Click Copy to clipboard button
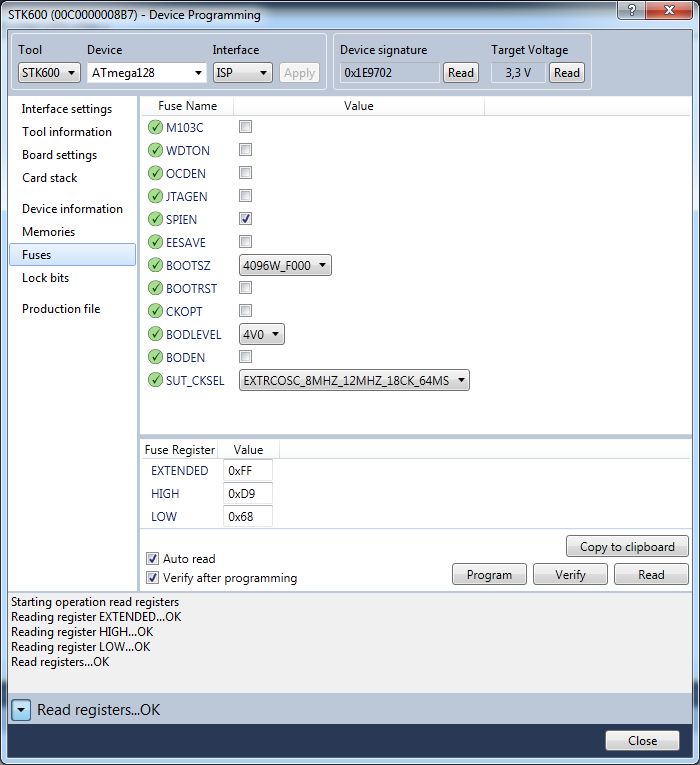Image resolution: width=700 pixels, height=765 pixels. tap(627, 546)
